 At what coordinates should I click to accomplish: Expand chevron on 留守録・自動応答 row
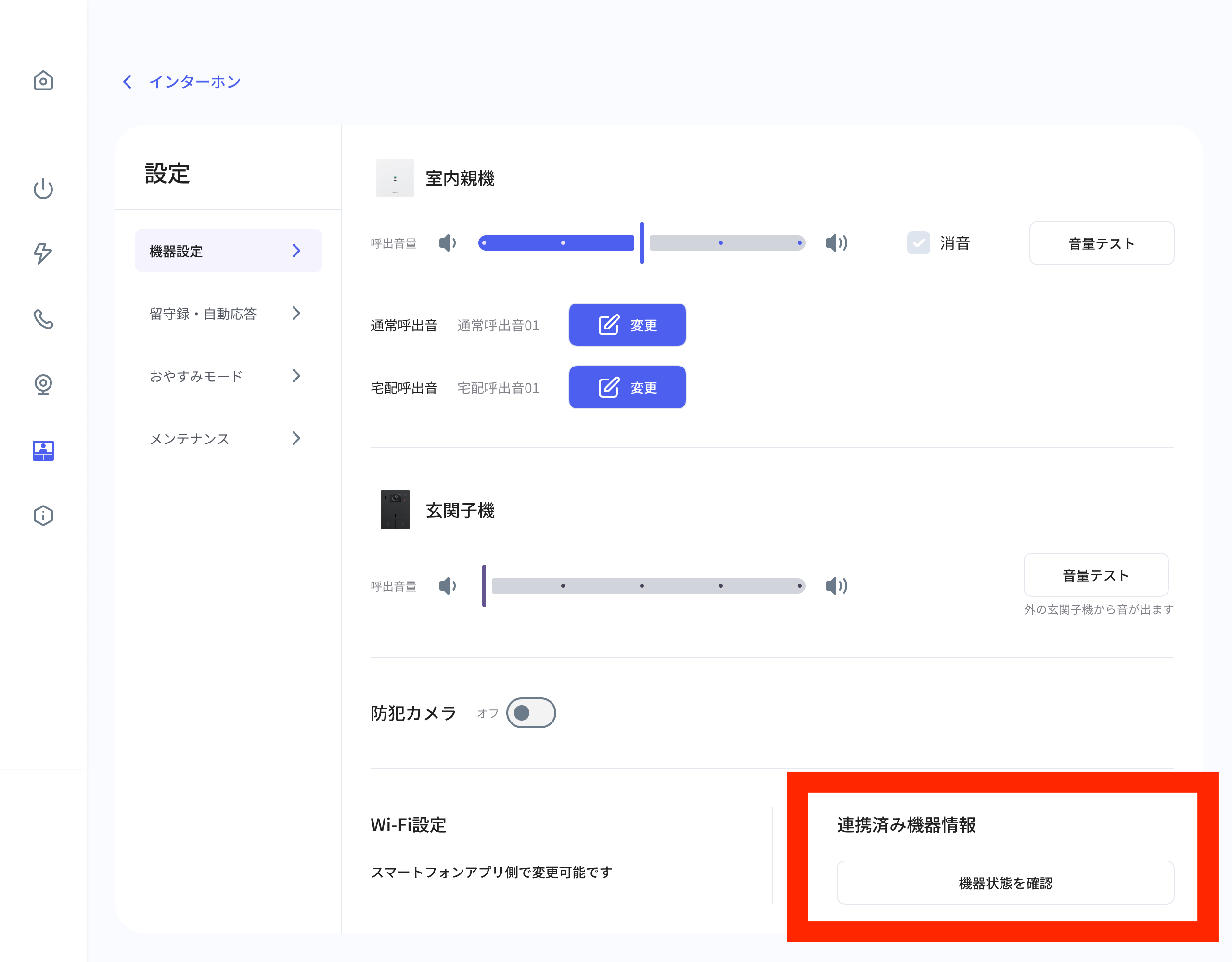pyautogui.click(x=296, y=313)
